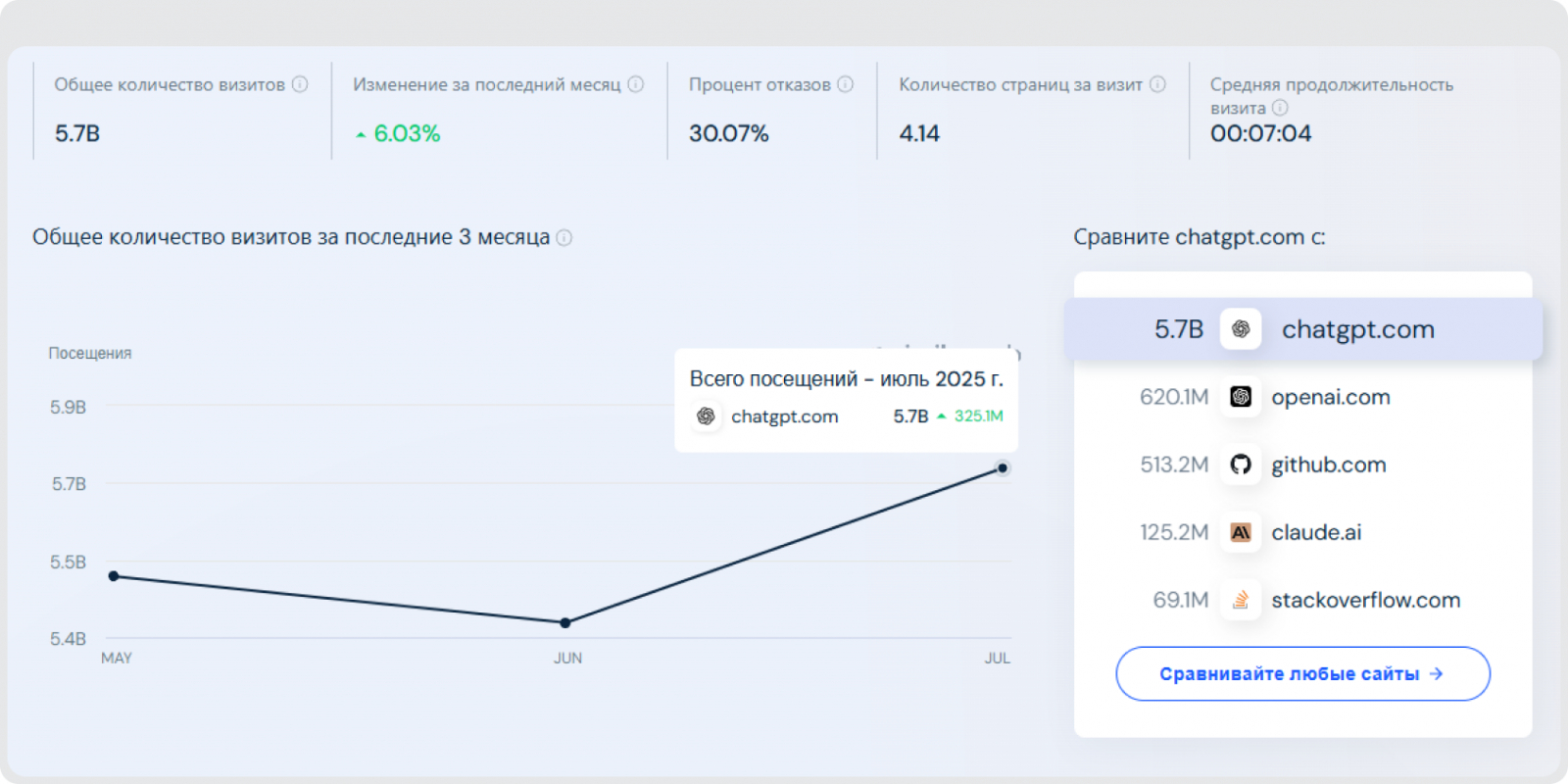Click the 325.1M increase value in tooltip
The width and height of the screenshot is (1568, 784).
coord(979,416)
